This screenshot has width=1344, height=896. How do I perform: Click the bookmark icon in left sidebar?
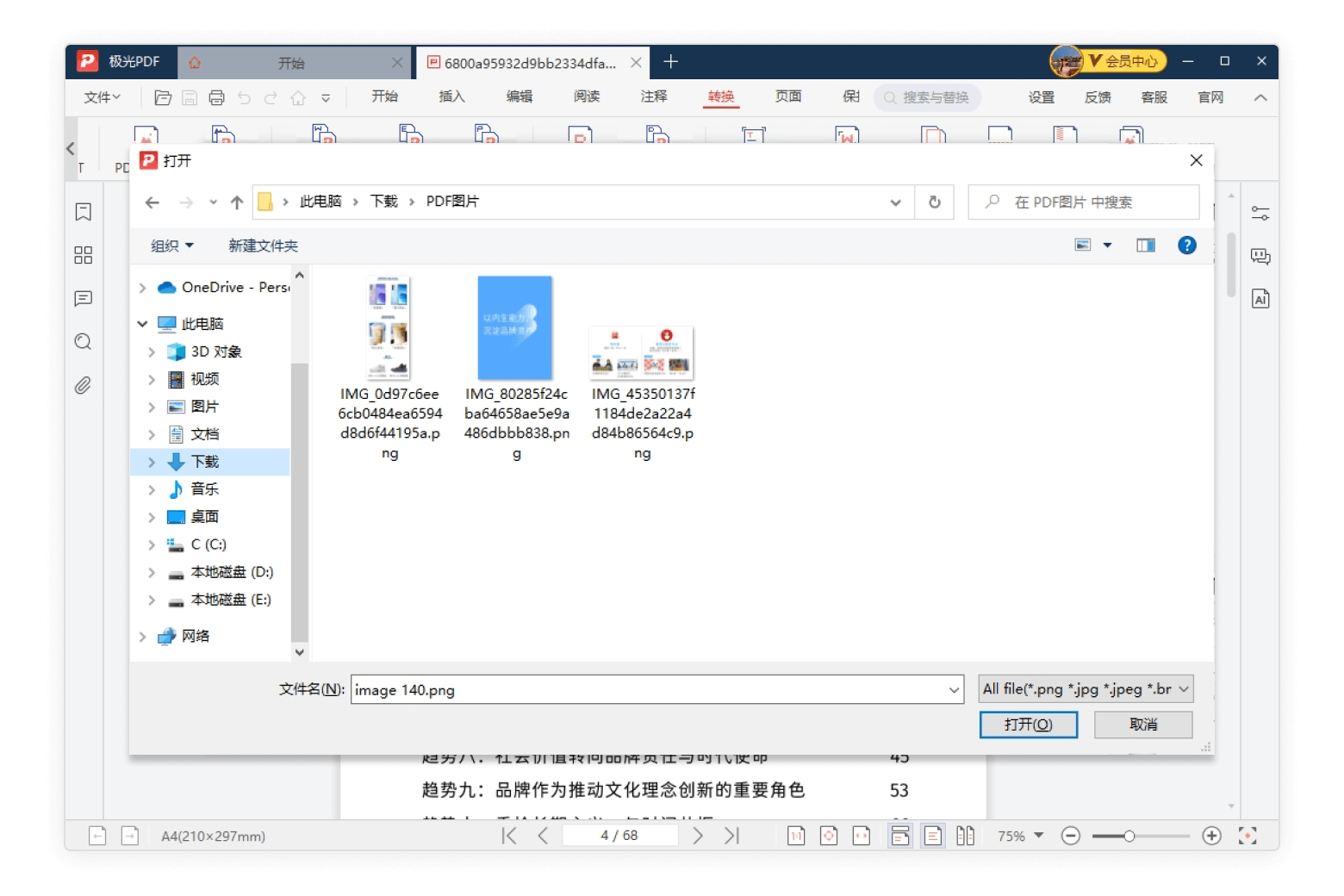coord(84,212)
